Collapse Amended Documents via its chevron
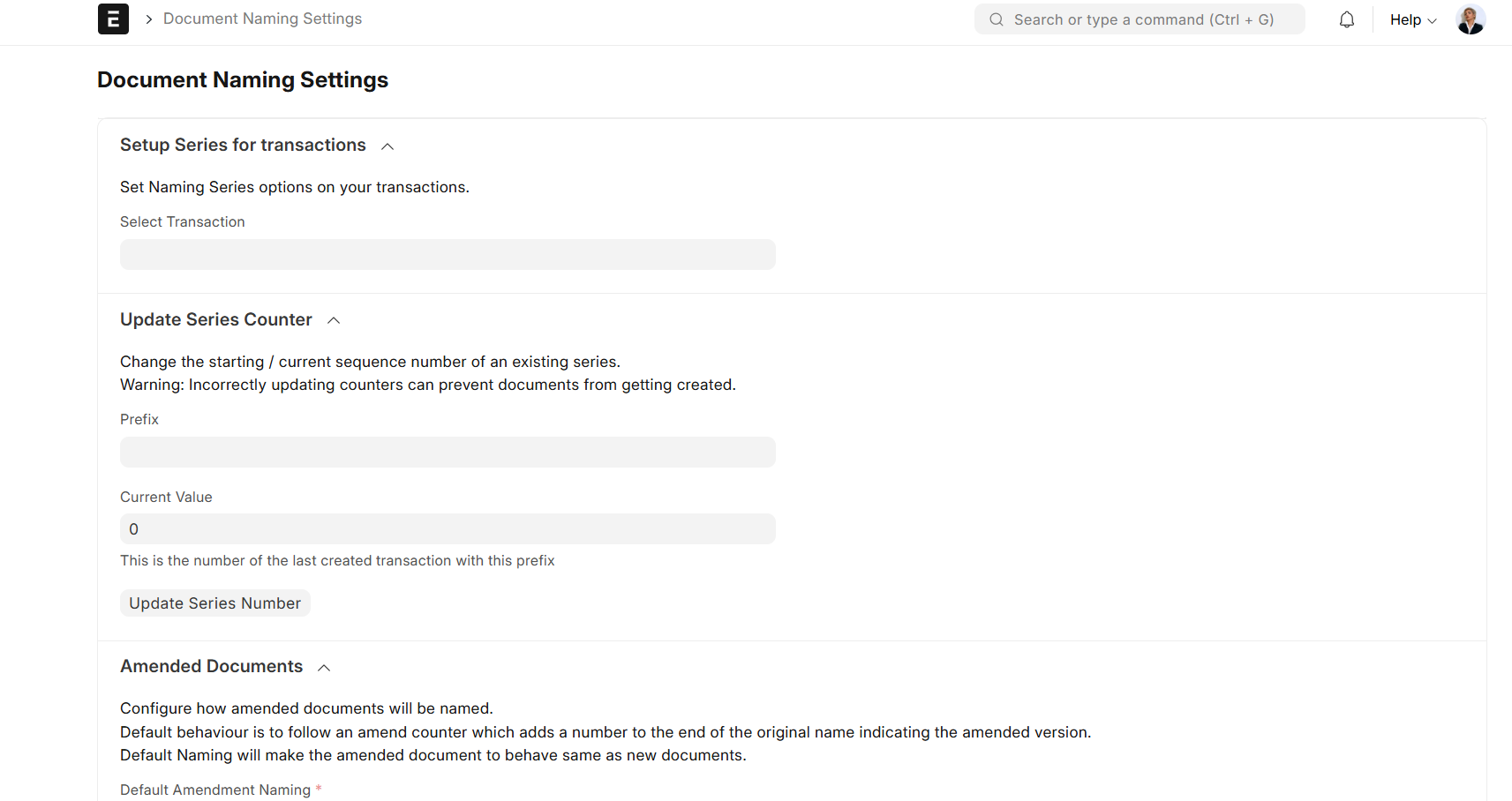Image resolution: width=1512 pixels, height=801 pixels. tap(324, 668)
